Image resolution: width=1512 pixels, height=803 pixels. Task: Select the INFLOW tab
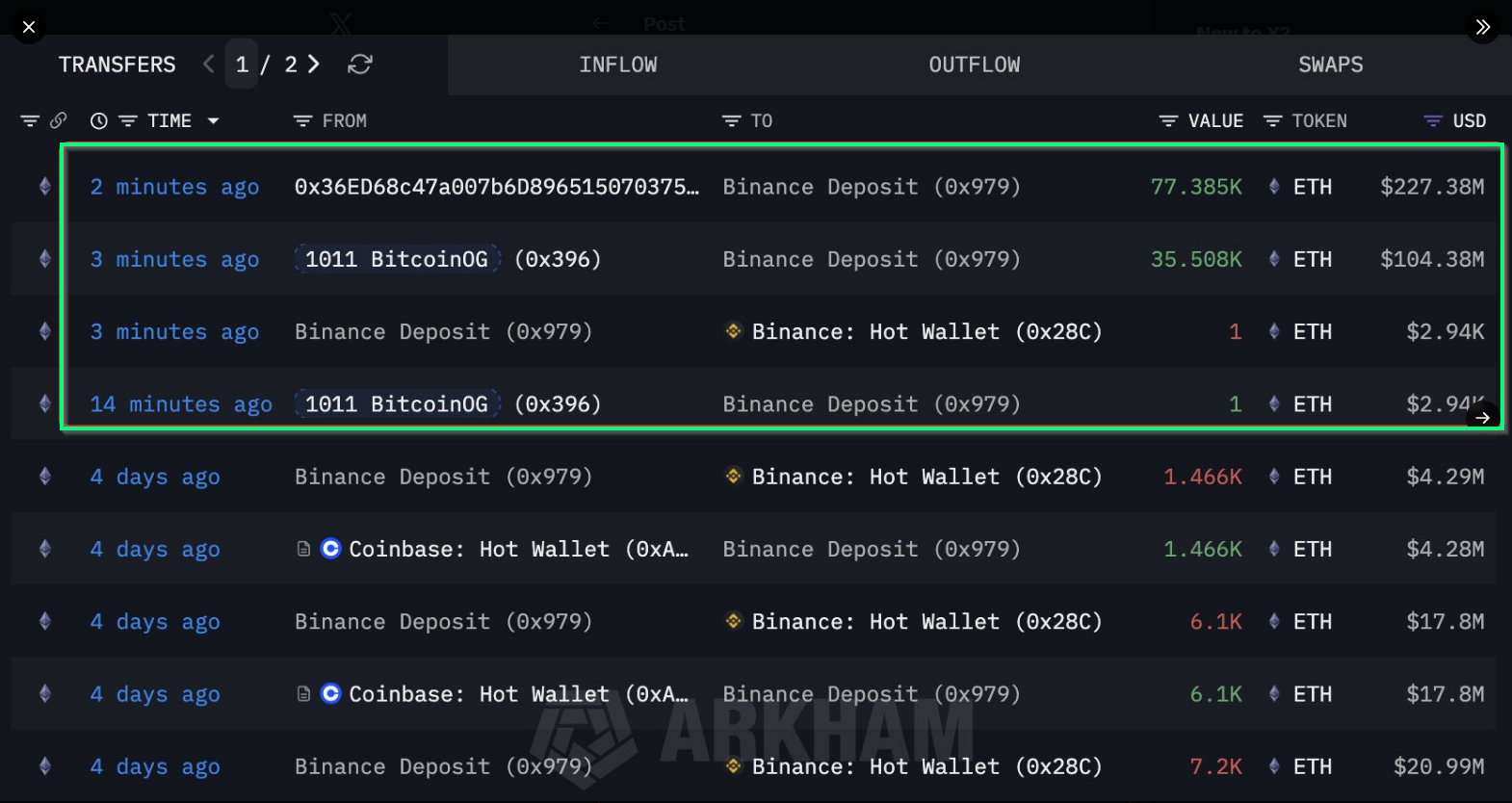coord(618,64)
